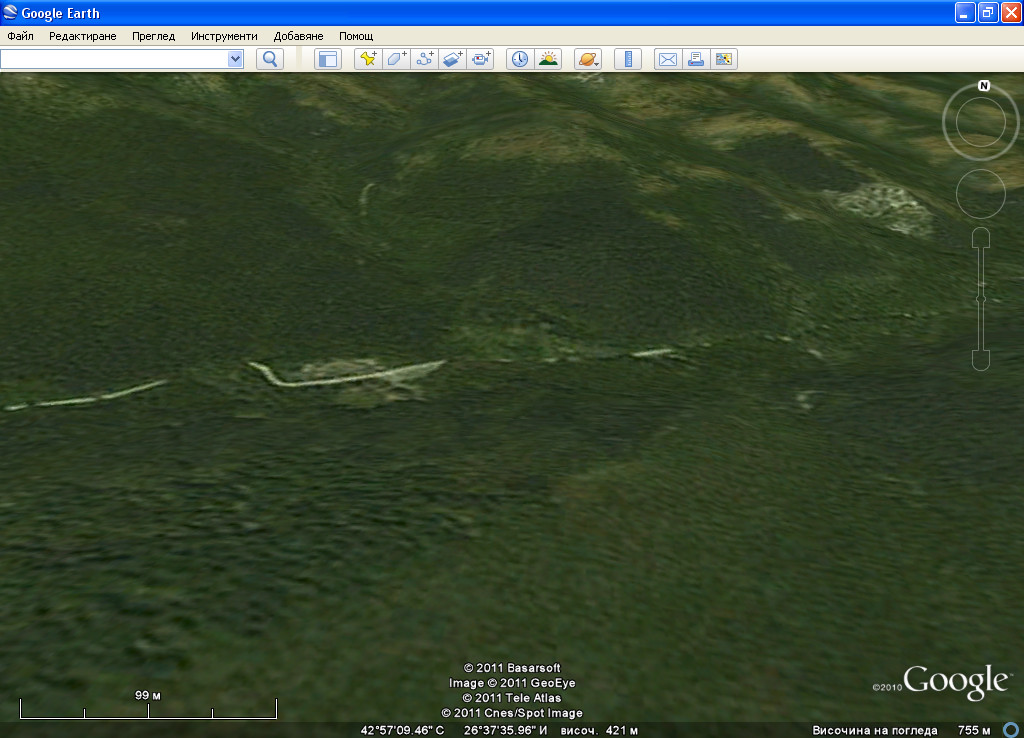Print the current view
The height and width of the screenshot is (738, 1024).
(x=696, y=59)
